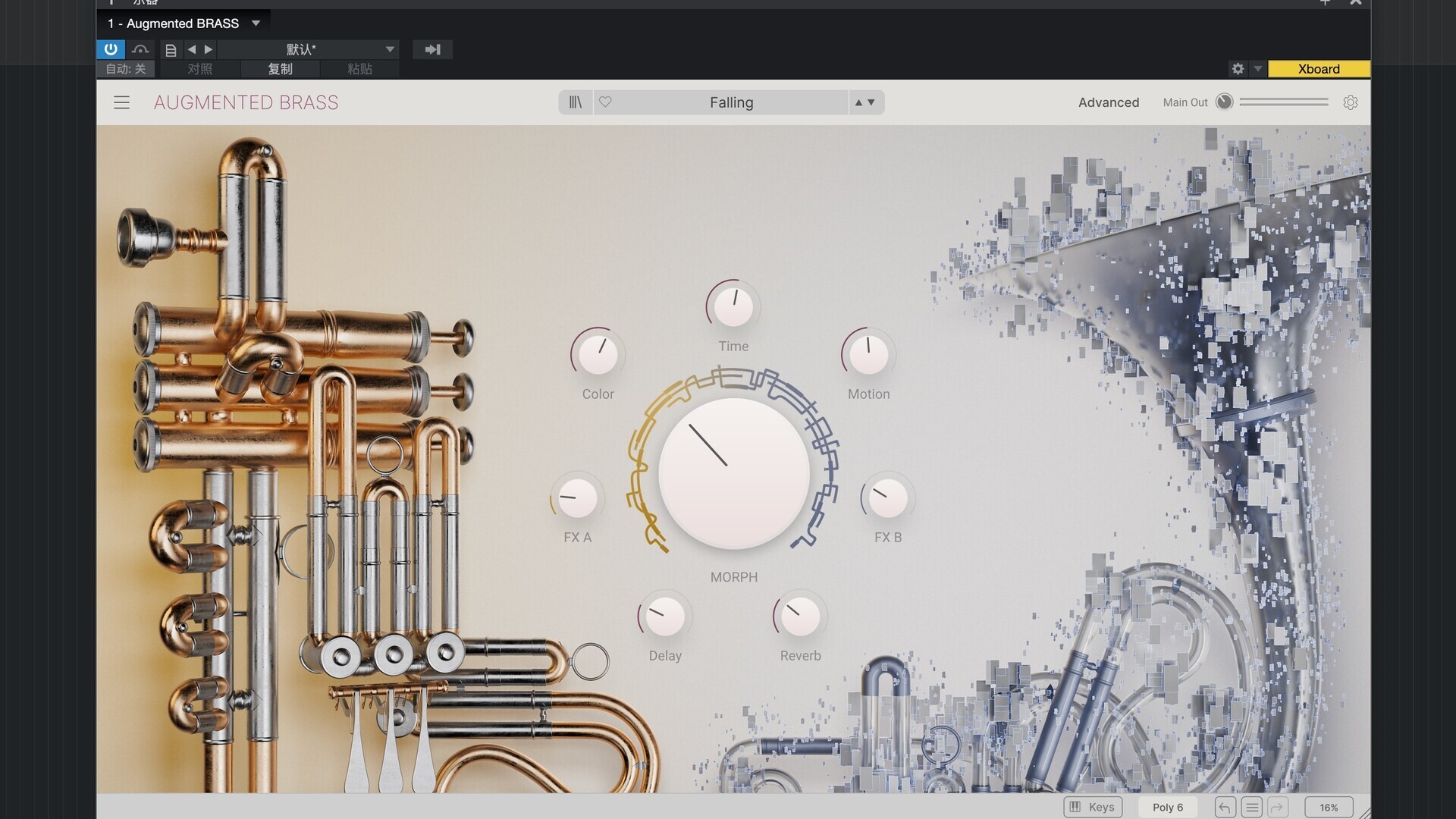Screen dimensions: 1456x819
Task: Click the 对照 compare button
Action: click(200, 69)
